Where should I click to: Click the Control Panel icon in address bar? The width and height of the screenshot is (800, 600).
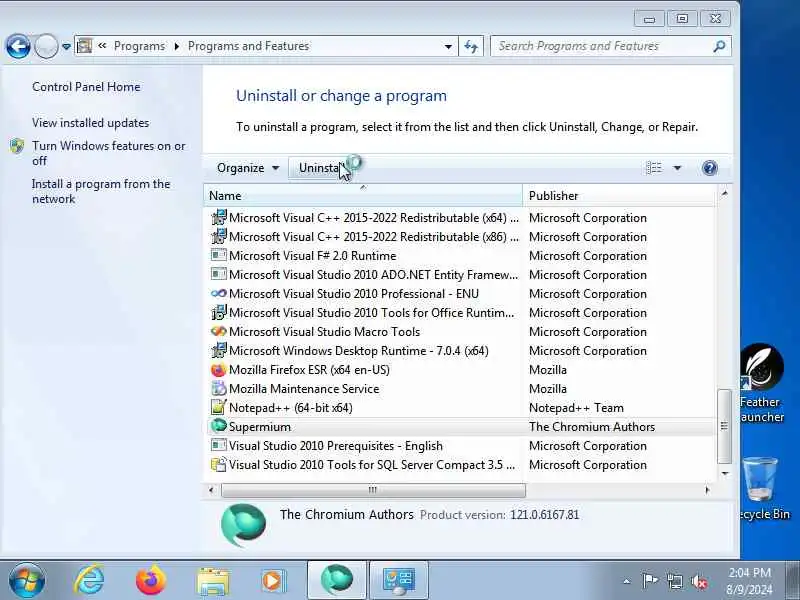85,46
